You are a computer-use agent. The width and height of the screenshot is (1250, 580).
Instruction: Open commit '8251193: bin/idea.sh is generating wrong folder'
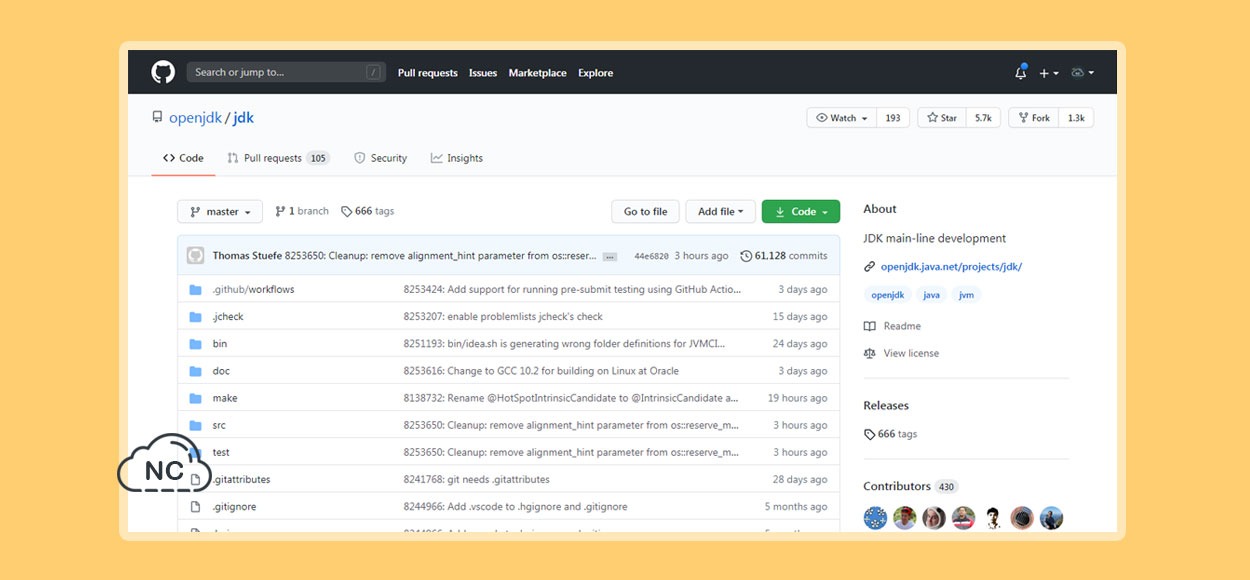tap(564, 344)
